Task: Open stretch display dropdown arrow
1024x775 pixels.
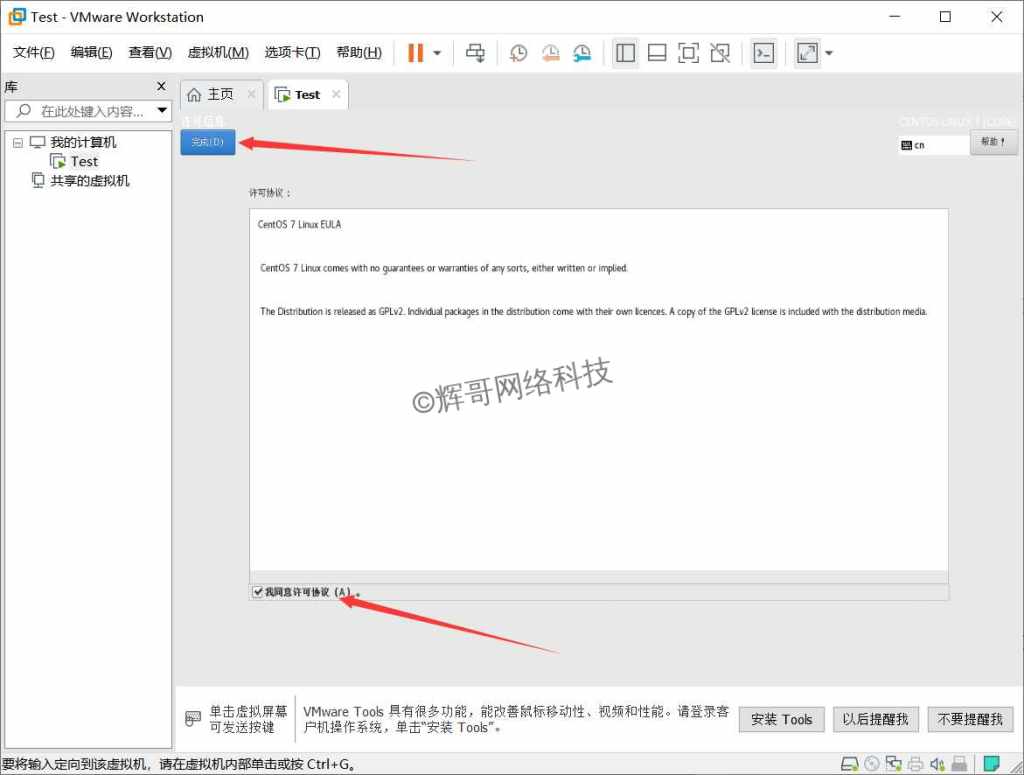Action: [829, 53]
